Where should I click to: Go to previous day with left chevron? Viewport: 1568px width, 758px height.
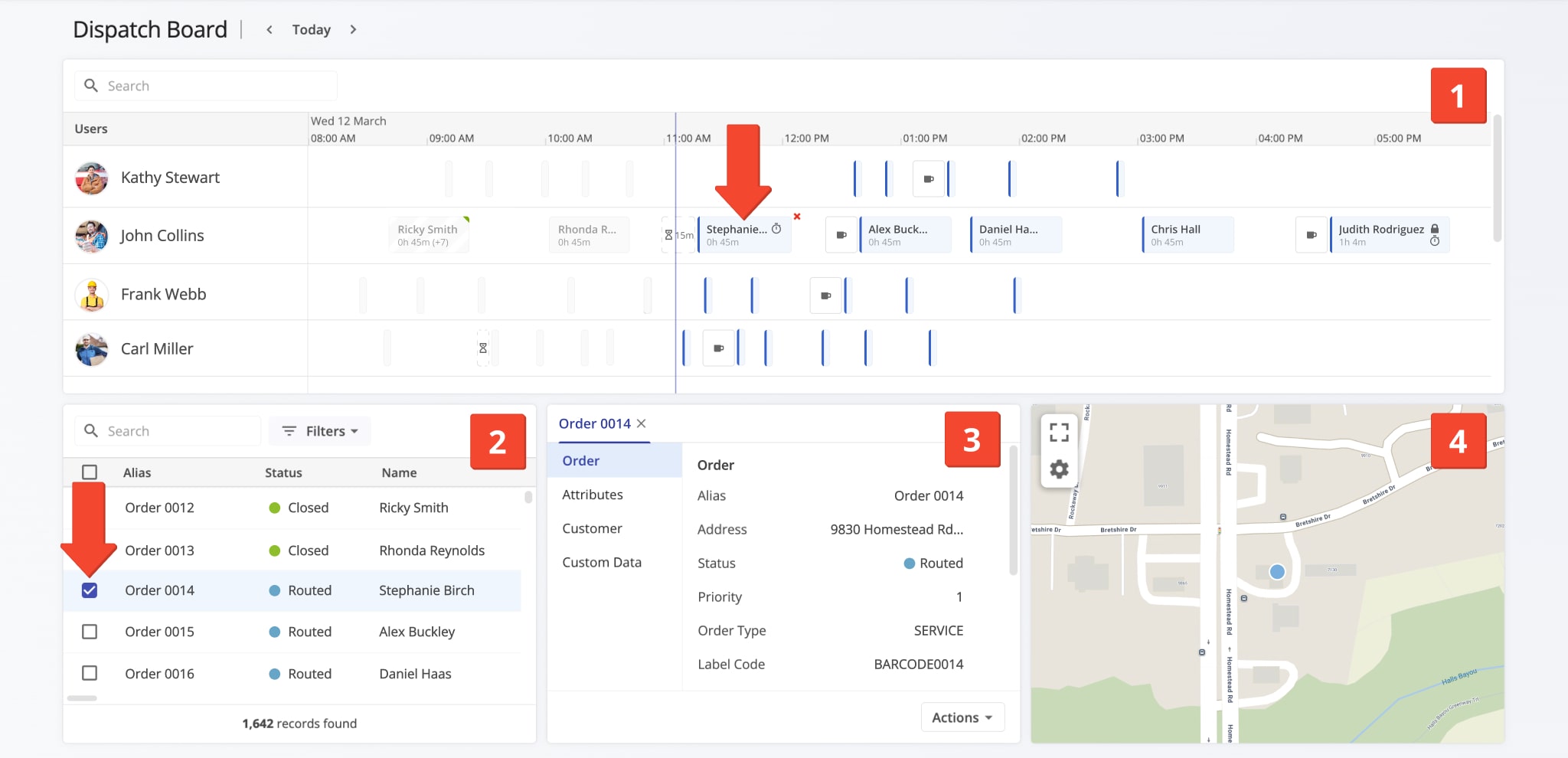[x=269, y=30]
